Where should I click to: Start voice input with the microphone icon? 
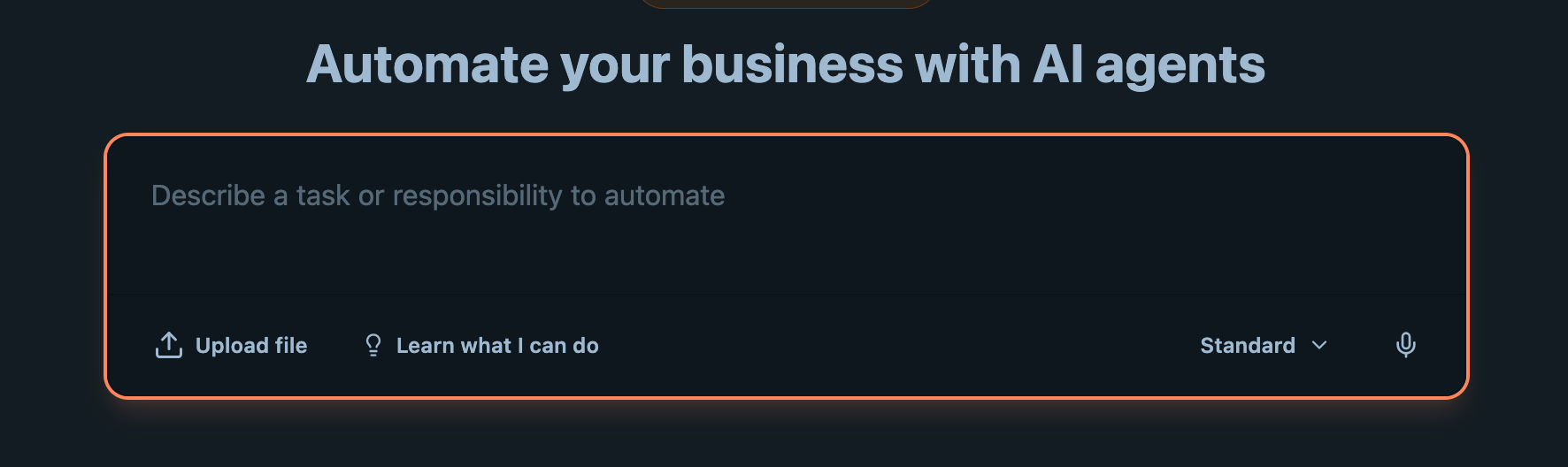(x=1405, y=345)
